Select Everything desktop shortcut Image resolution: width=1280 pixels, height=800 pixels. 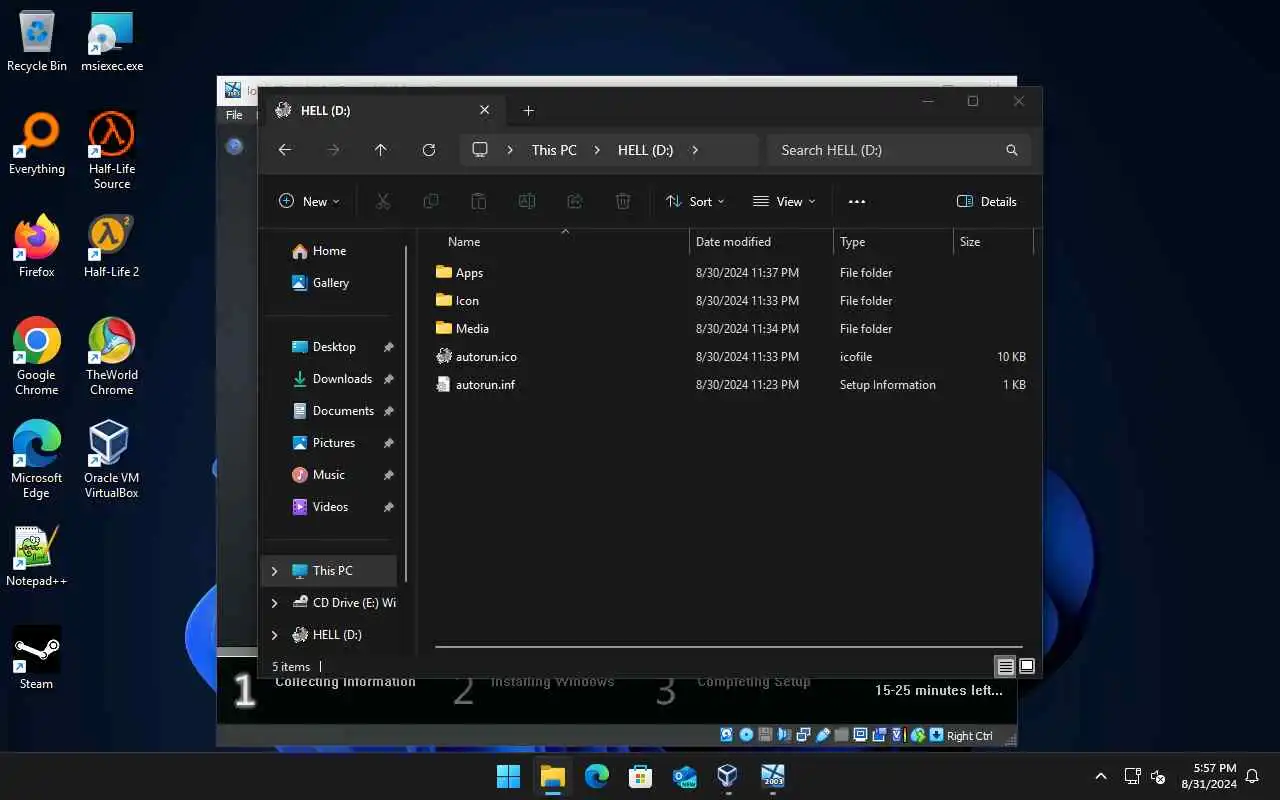coord(37,143)
